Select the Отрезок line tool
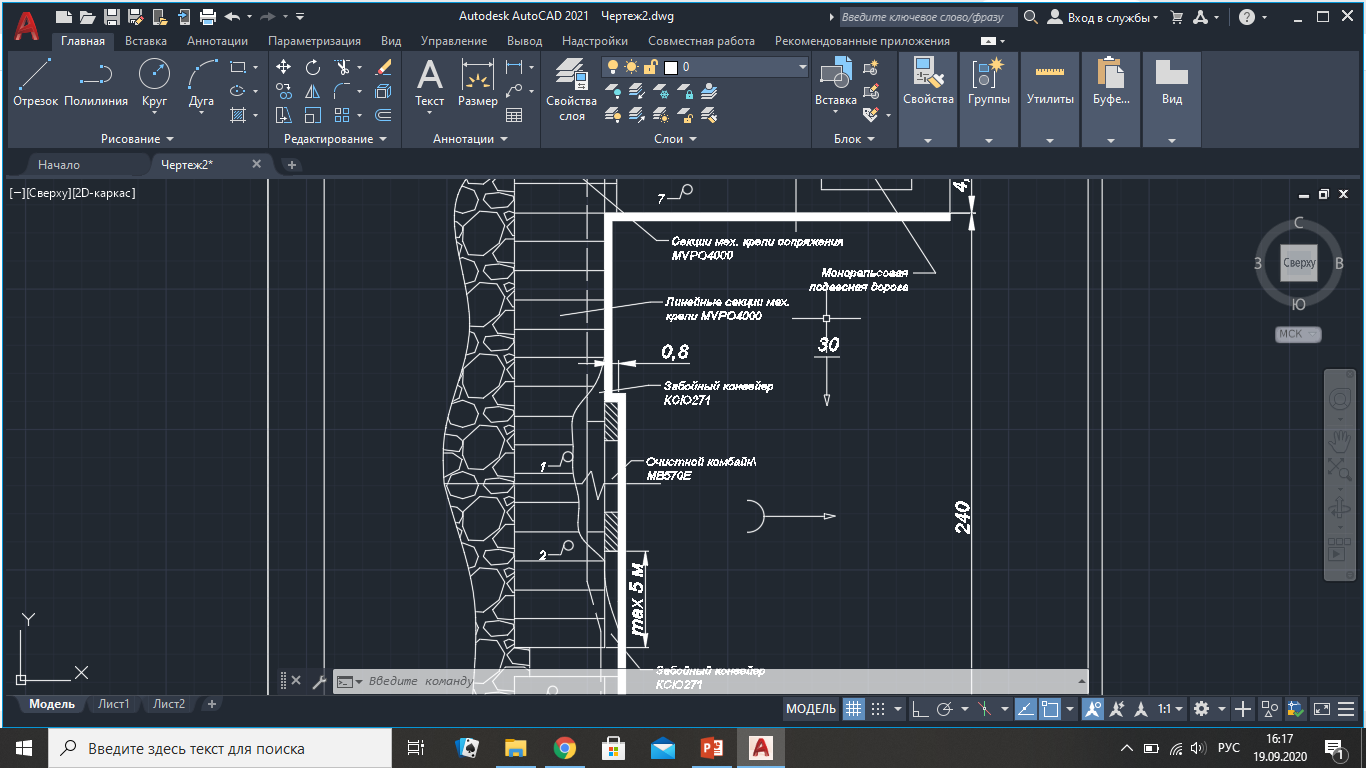This screenshot has height=768, width=1366. click(35, 82)
